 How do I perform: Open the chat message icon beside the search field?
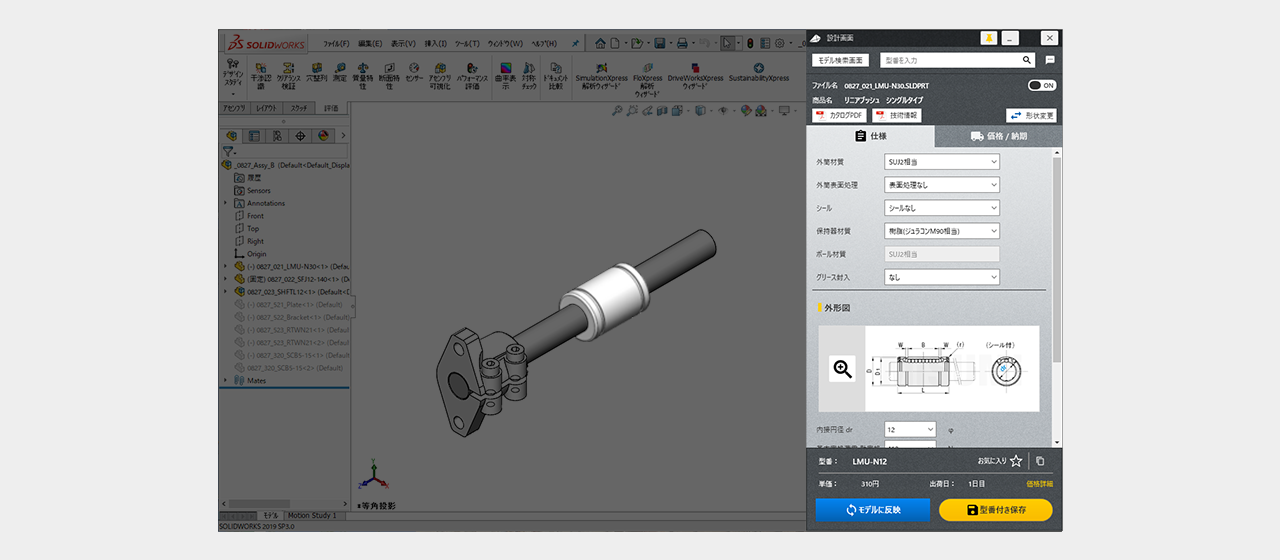[x=1050, y=60]
